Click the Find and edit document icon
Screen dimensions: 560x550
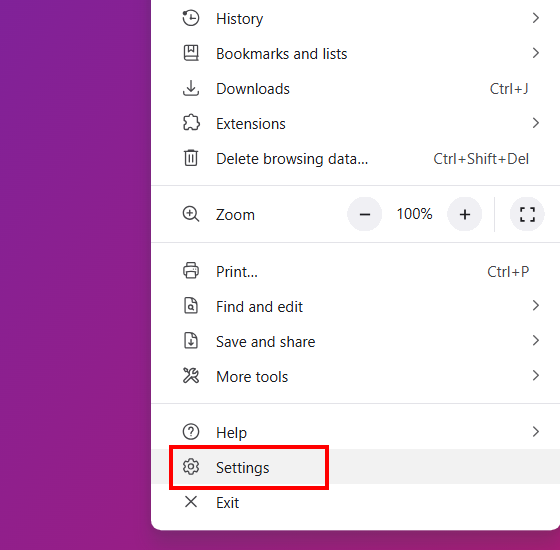[x=191, y=306]
